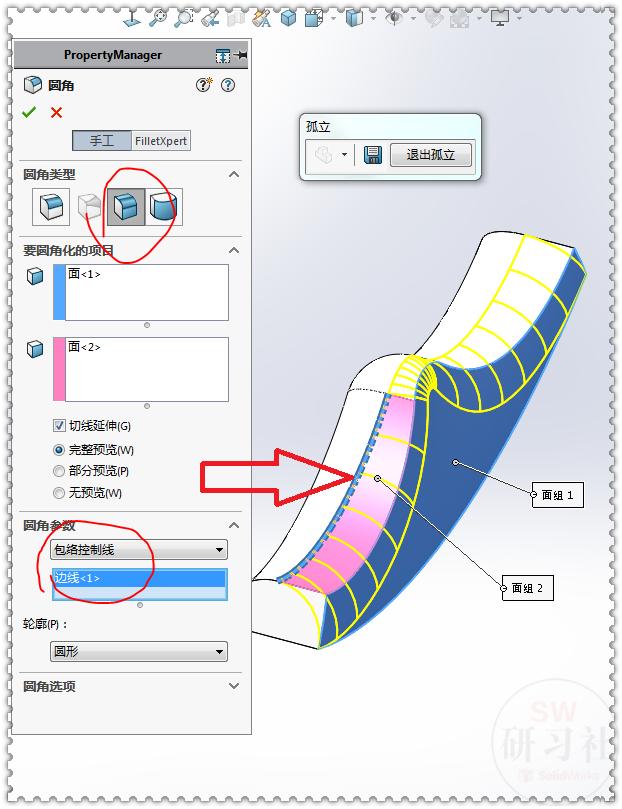This screenshot has height=809, width=622.
Task: Click the pink 面<2> selection color bar
Action: click(59, 369)
